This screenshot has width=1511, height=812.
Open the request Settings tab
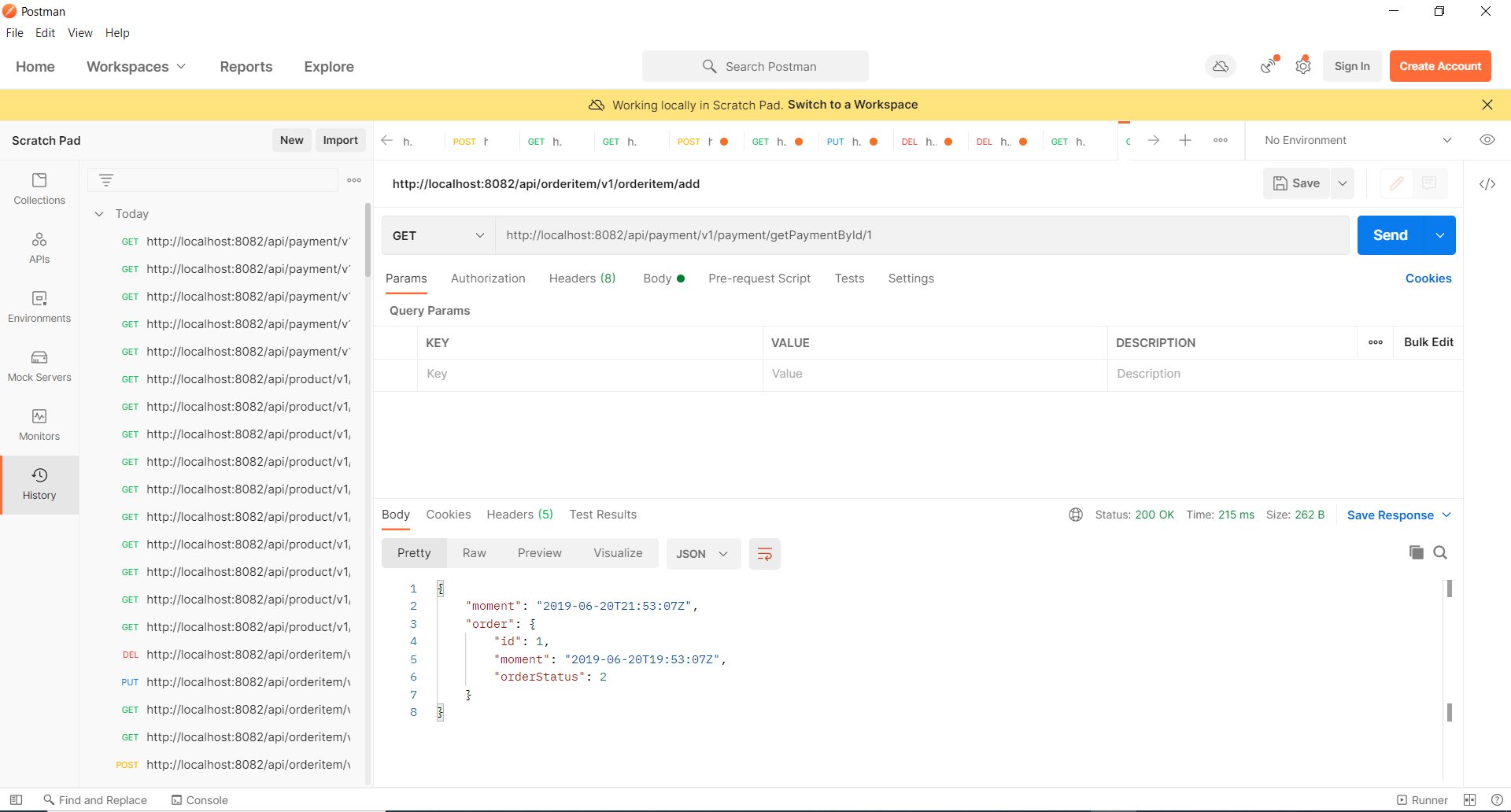point(911,279)
